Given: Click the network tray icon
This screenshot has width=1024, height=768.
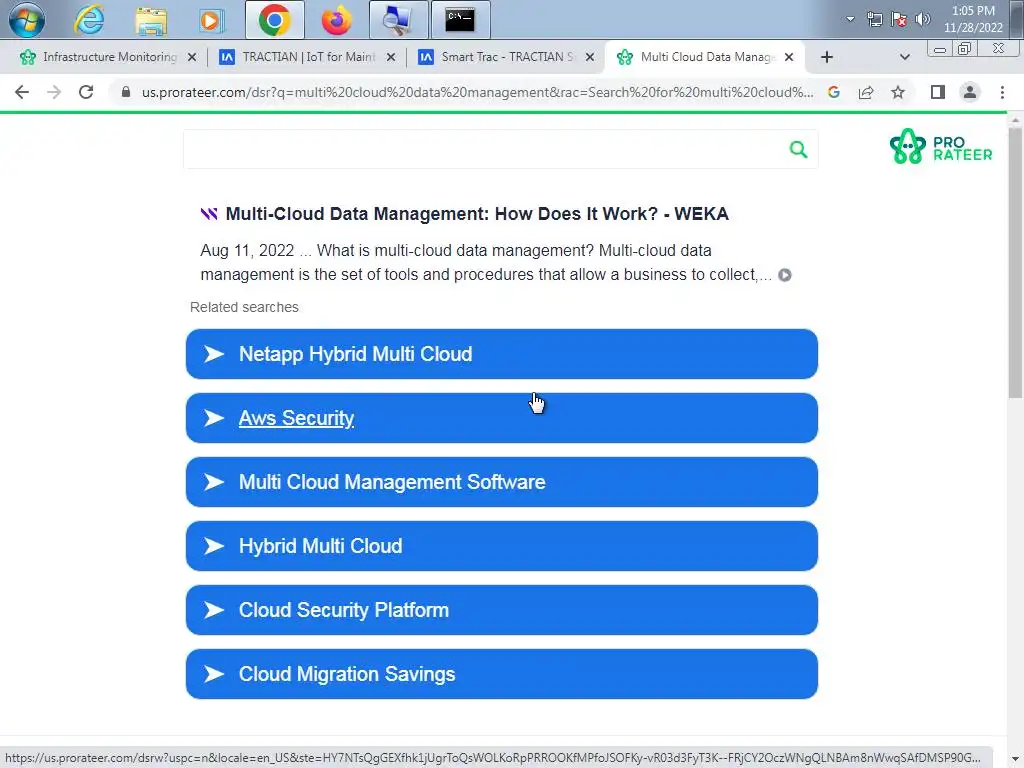Looking at the screenshot, I should pyautogui.click(x=874, y=19).
